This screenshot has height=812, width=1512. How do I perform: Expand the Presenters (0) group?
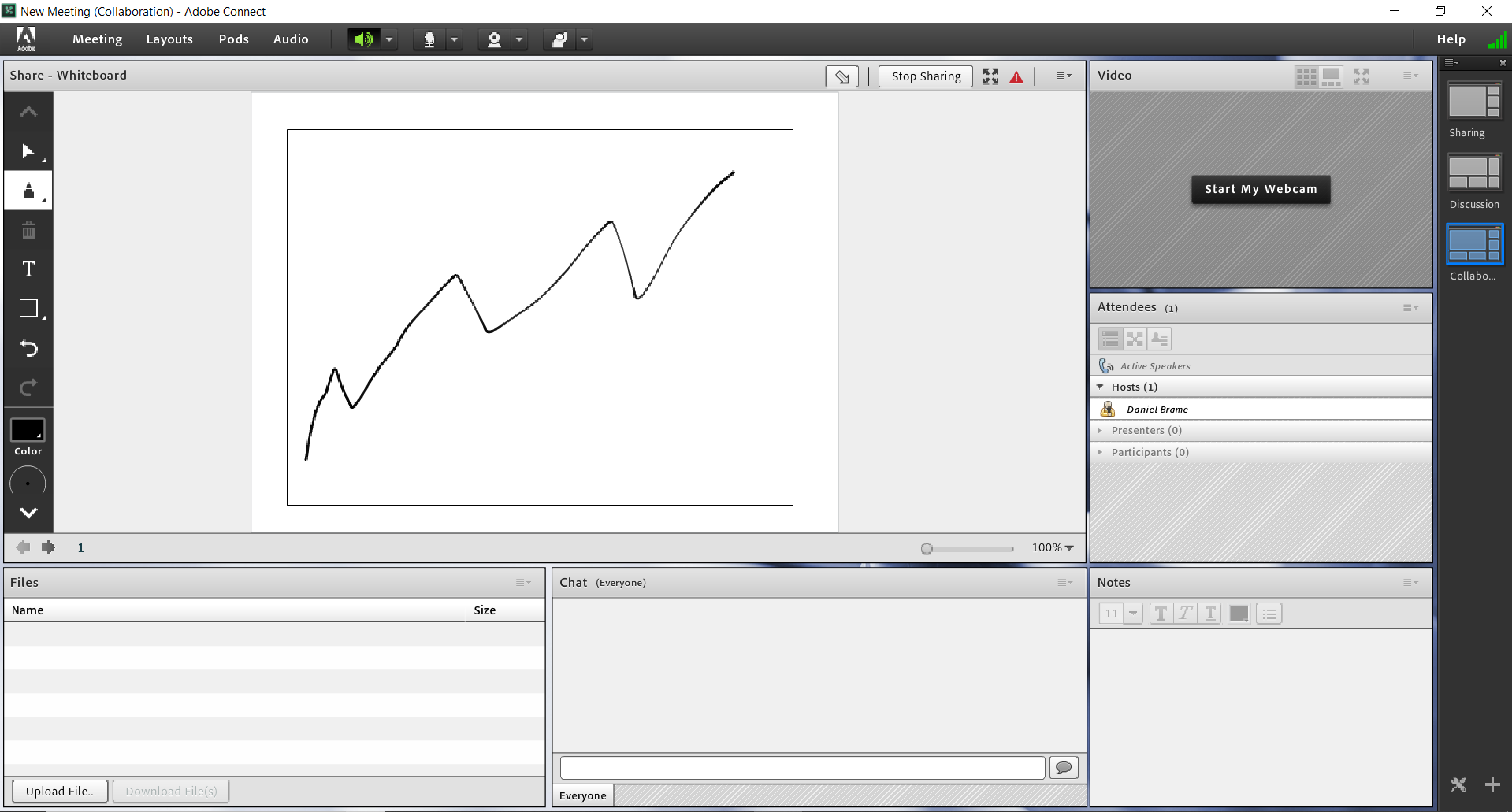pyautogui.click(x=1100, y=431)
